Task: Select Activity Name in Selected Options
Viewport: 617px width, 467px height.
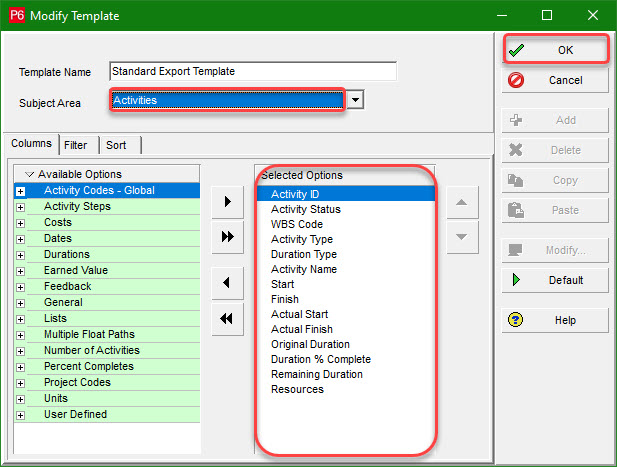Action: (x=346, y=269)
